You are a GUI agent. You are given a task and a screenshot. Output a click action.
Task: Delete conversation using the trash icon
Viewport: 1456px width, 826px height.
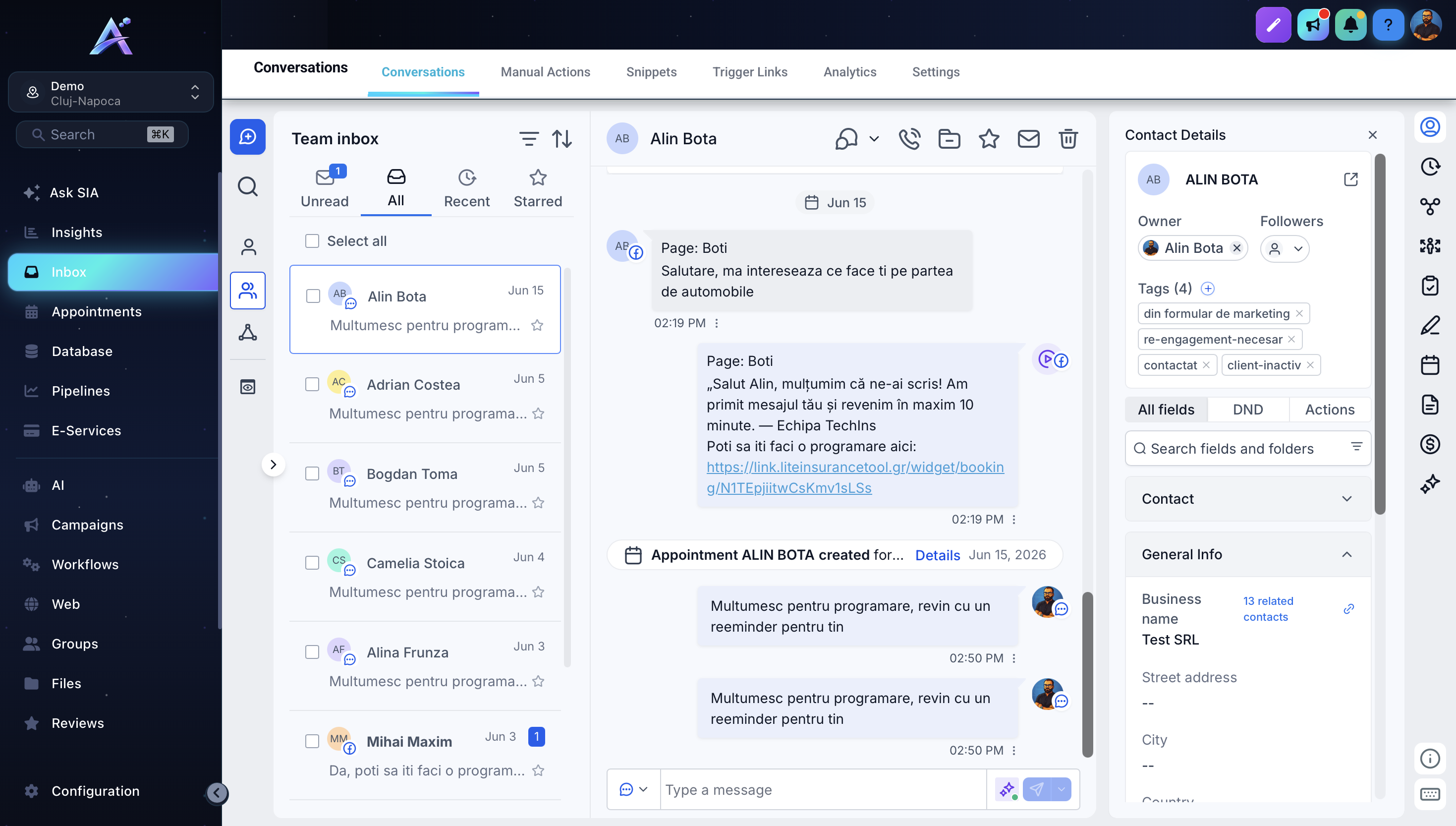click(1068, 138)
